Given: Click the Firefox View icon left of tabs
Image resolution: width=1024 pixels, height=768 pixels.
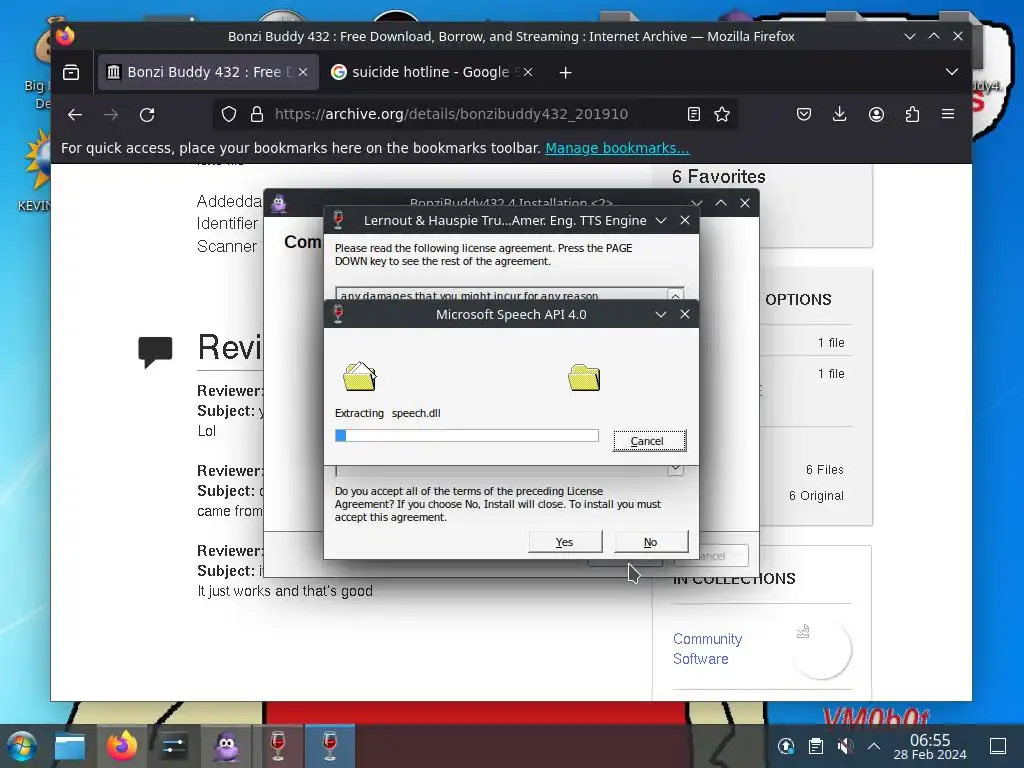Looking at the screenshot, I should pos(71,72).
